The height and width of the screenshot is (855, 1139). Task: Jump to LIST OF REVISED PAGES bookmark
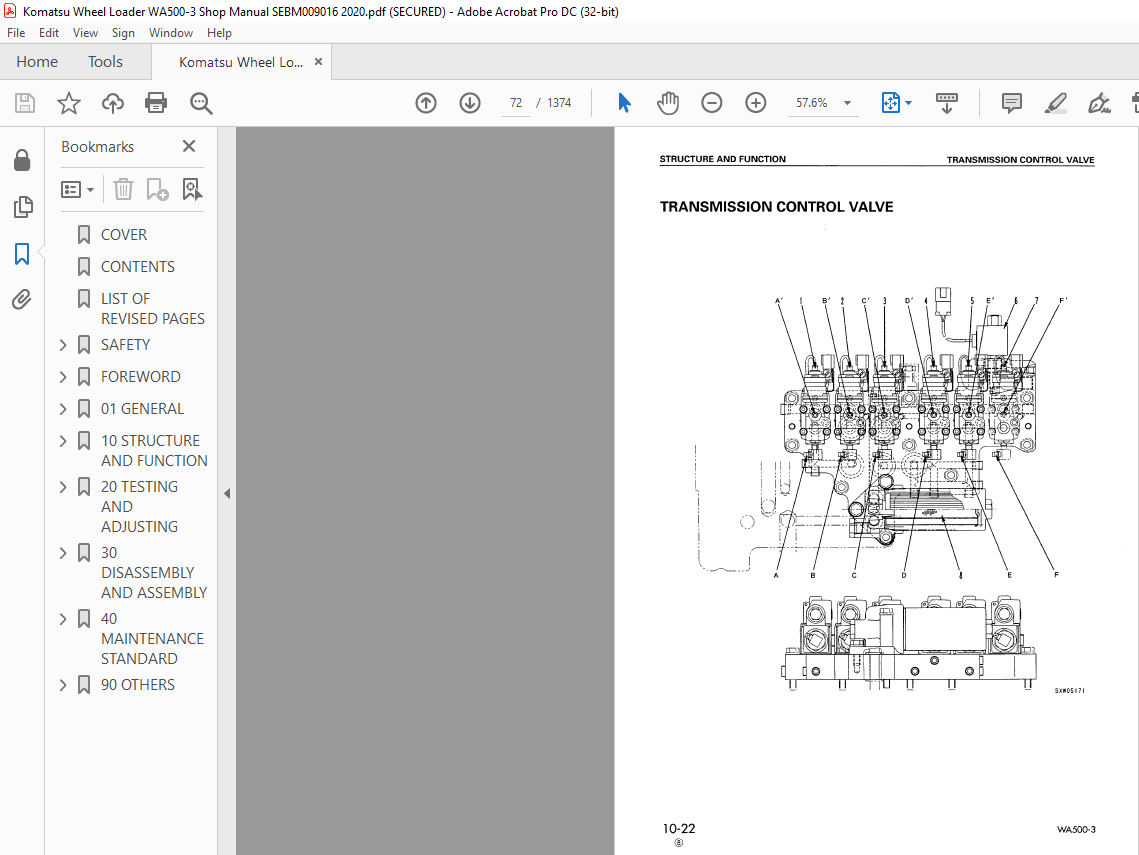point(153,309)
